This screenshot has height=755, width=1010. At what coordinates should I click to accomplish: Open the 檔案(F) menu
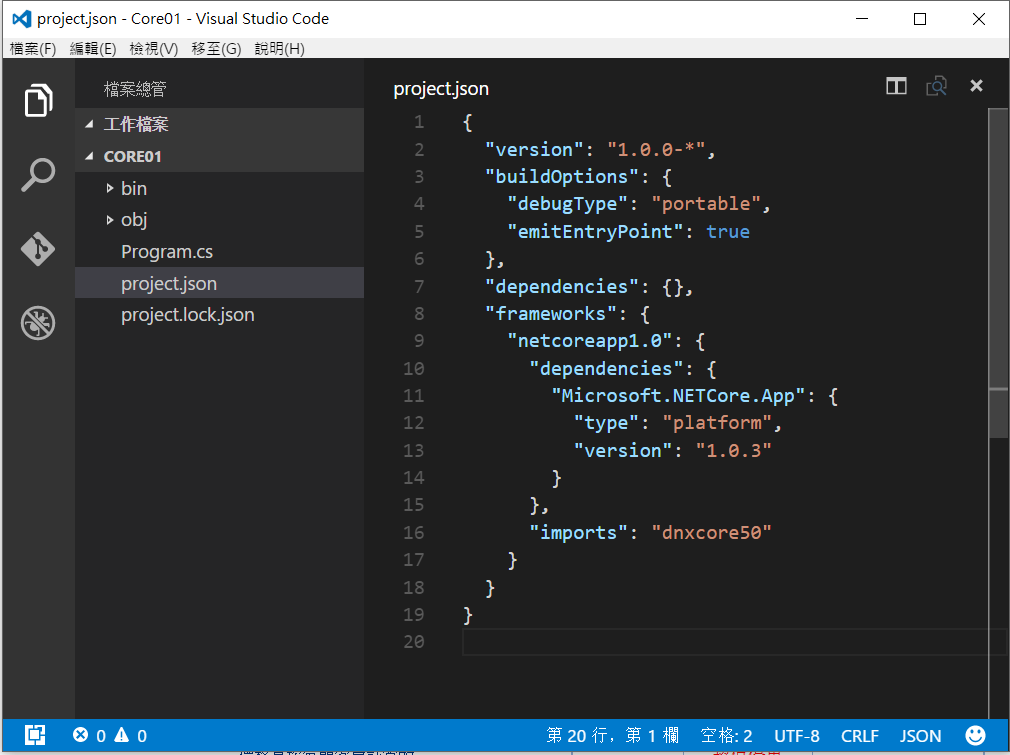click(33, 49)
